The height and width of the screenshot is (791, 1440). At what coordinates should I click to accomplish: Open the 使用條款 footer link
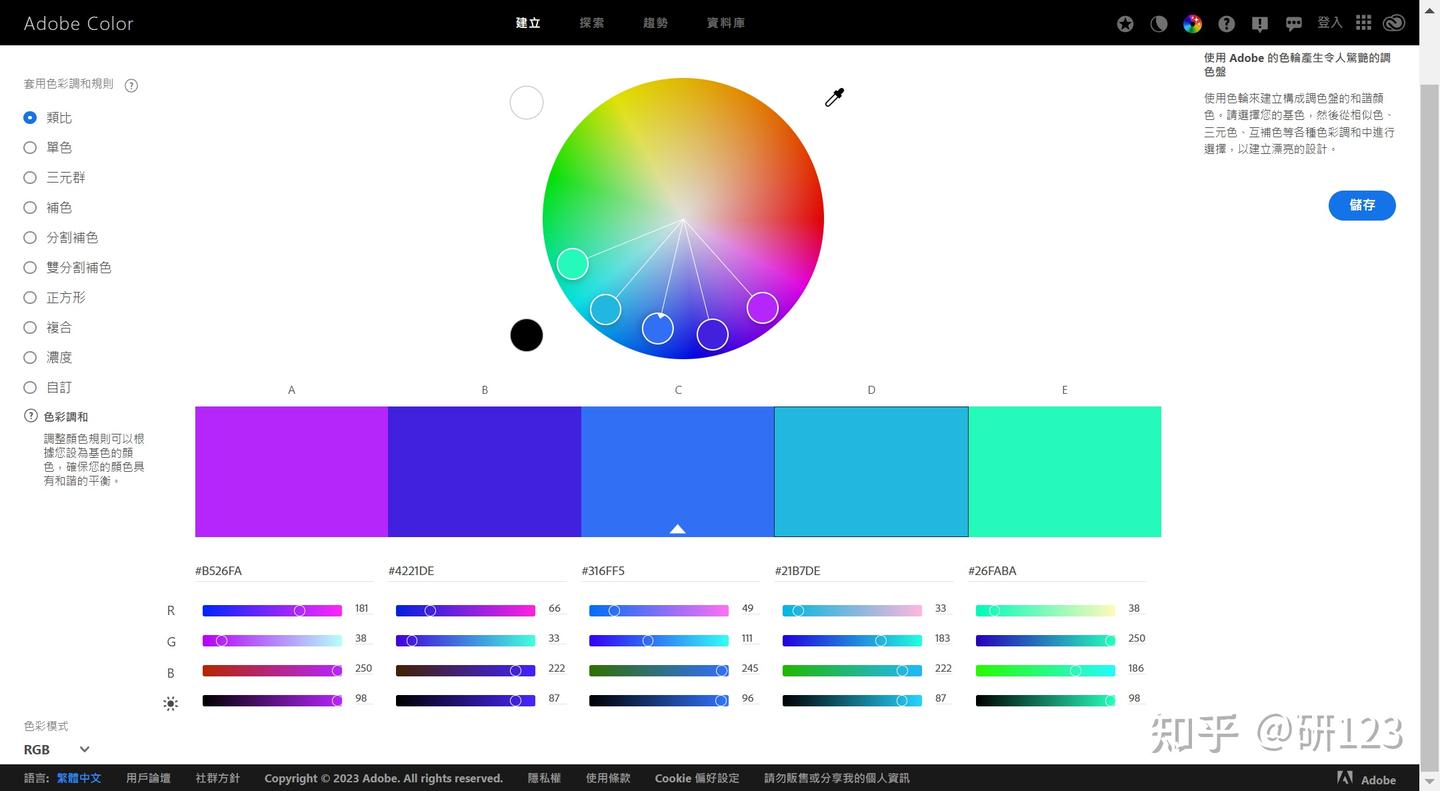[608, 778]
